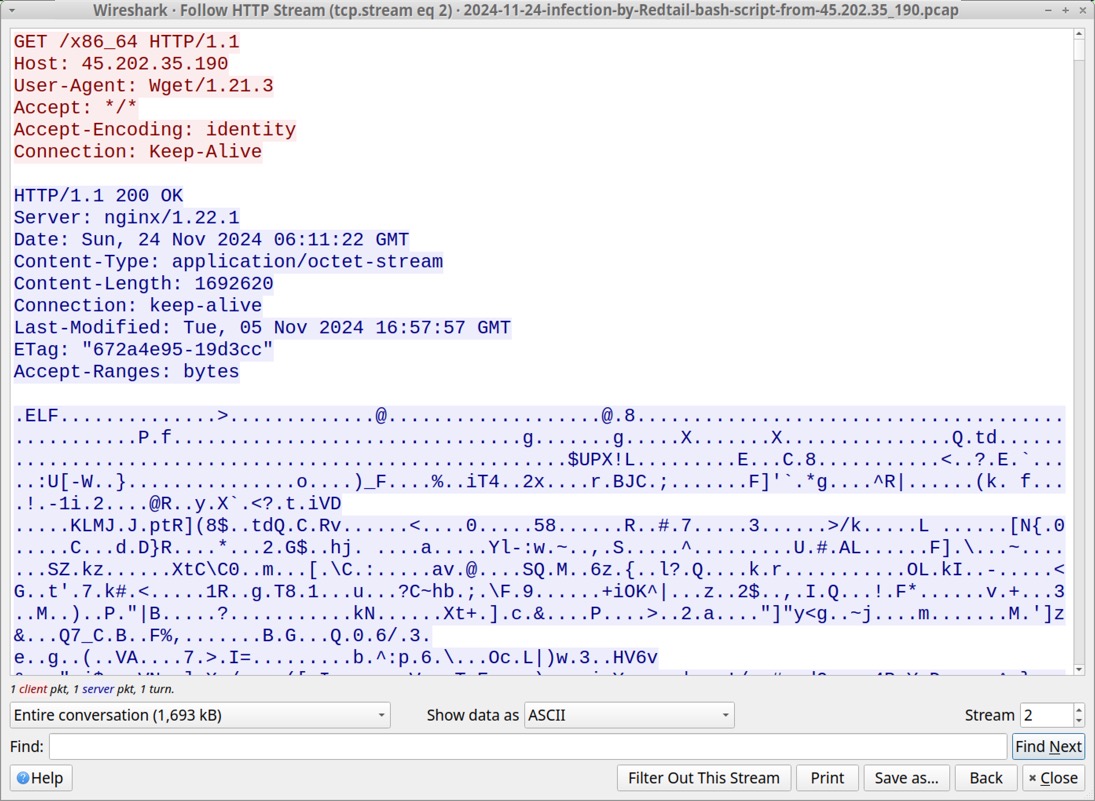The image size is (1095, 801).
Task: Click the '.ELF' binary header text
Action: pyautogui.click(x=36, y=416)
